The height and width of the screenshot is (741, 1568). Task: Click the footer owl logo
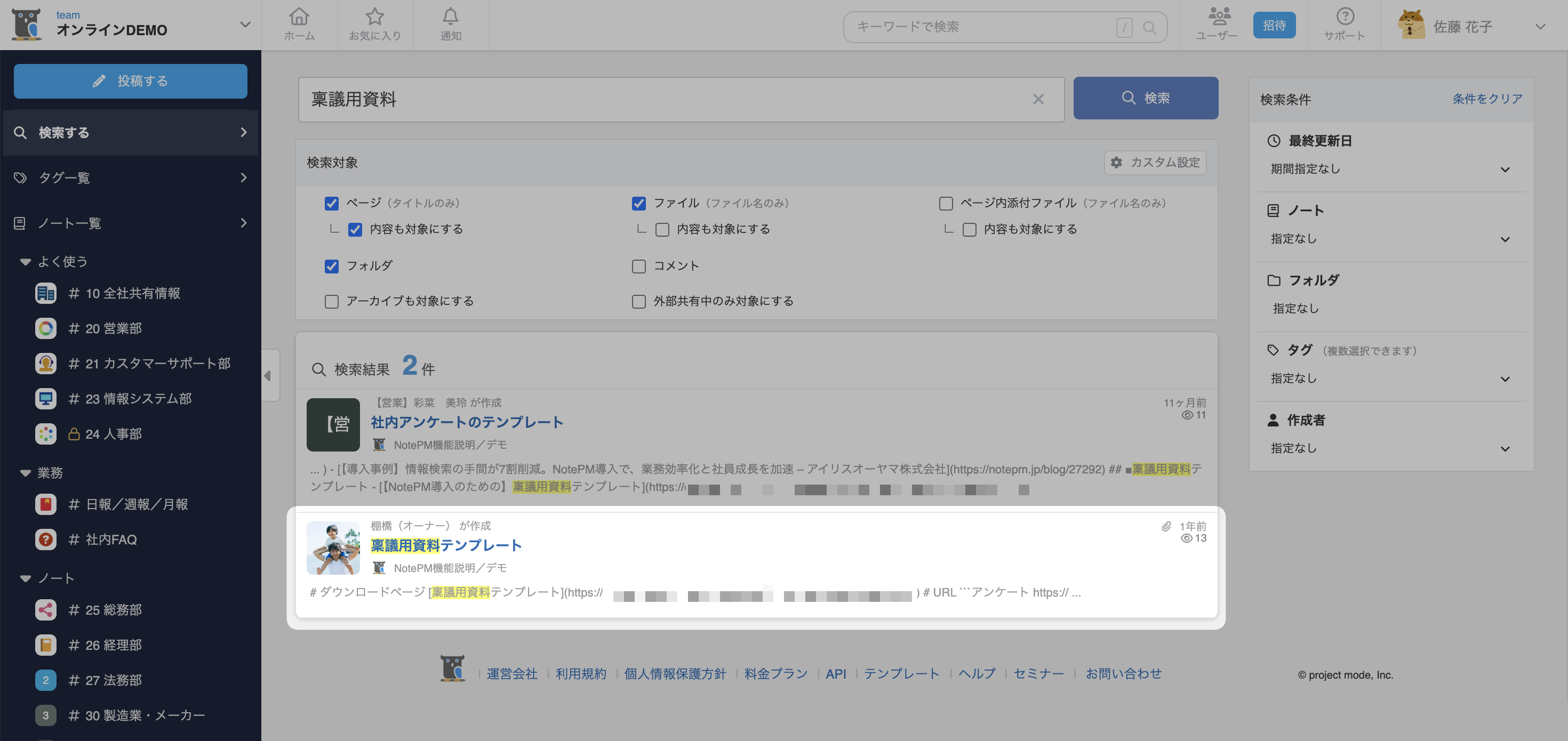[452, 668]
